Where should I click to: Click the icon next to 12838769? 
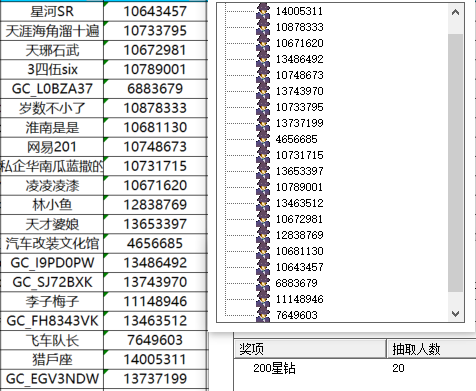click(x=263, y=235)
